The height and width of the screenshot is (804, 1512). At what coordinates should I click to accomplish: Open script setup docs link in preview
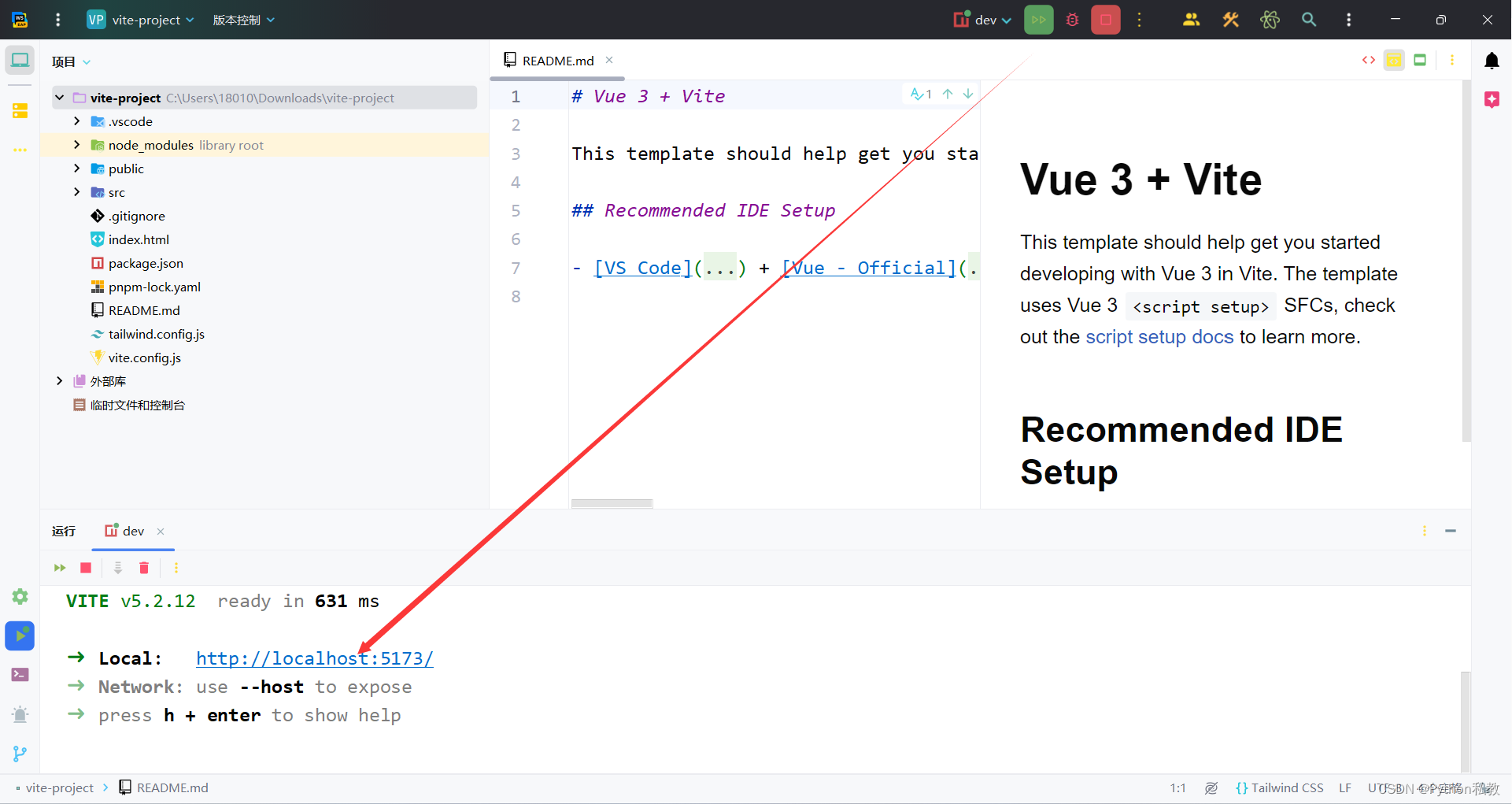click(x=1159, y=337)
